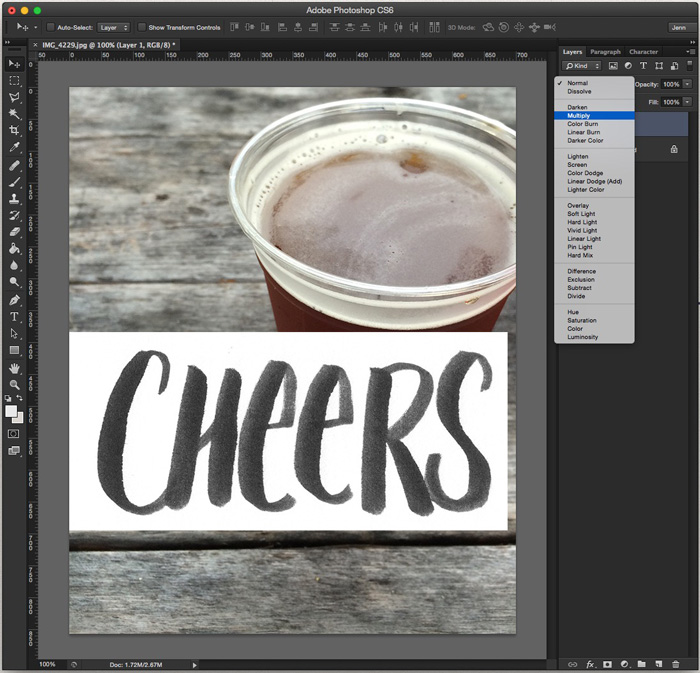Change the screen mode
The image size is (700, 673).
point(14,451)
